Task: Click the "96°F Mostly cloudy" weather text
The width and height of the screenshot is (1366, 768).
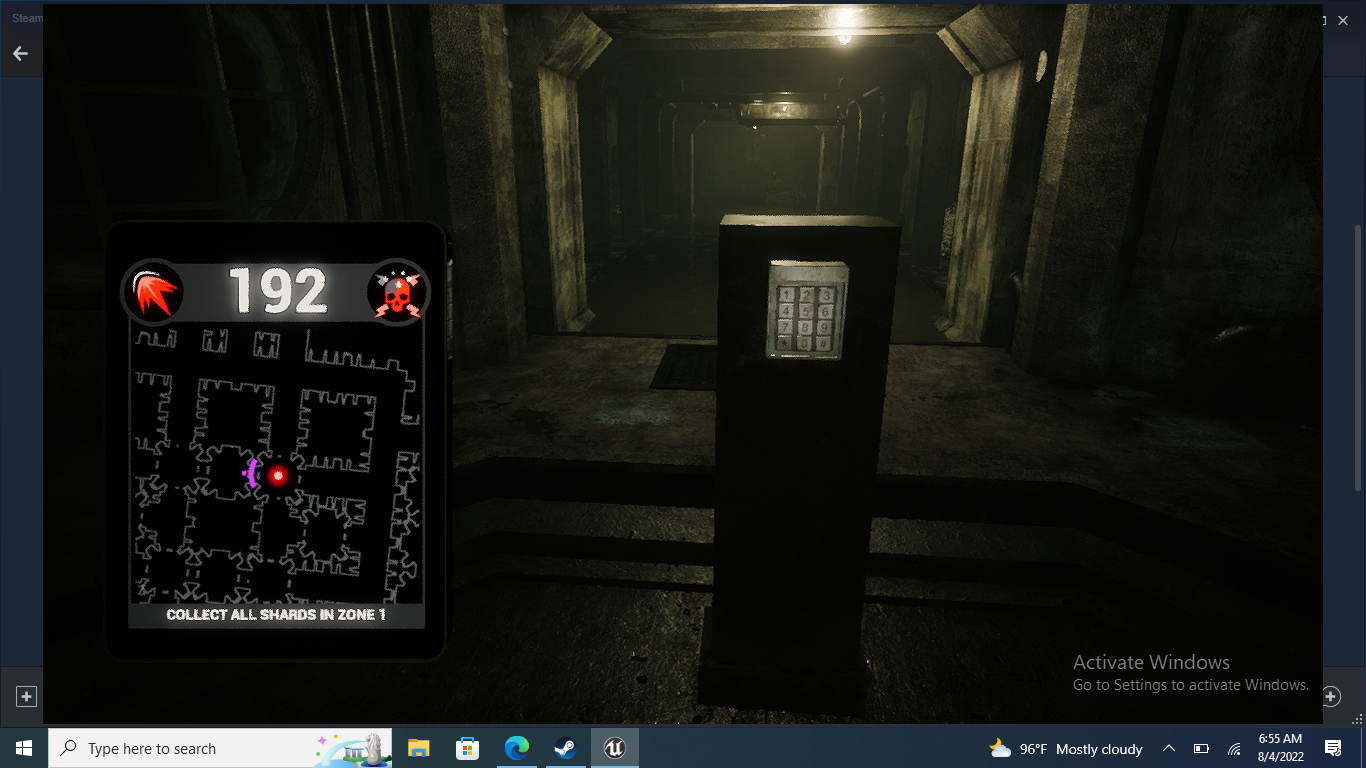Action: point(1081,749)
